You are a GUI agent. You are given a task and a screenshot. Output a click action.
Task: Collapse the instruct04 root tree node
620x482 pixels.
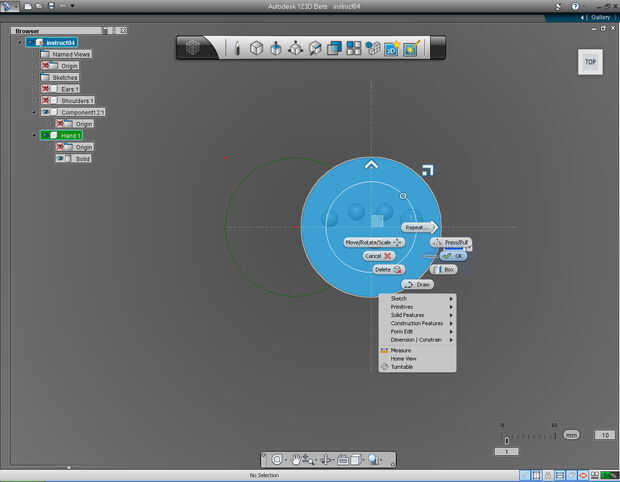tap(19, 42)
